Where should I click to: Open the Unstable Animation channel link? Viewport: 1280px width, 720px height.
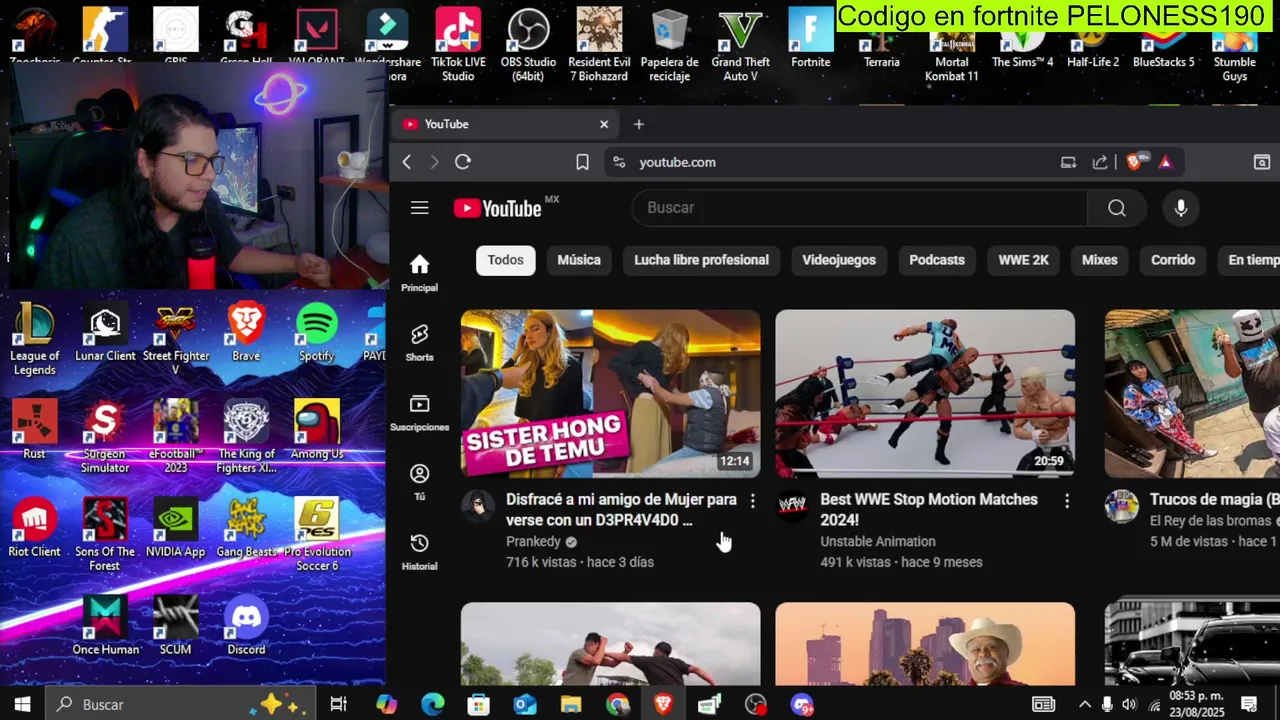click(x=877, y=541)
